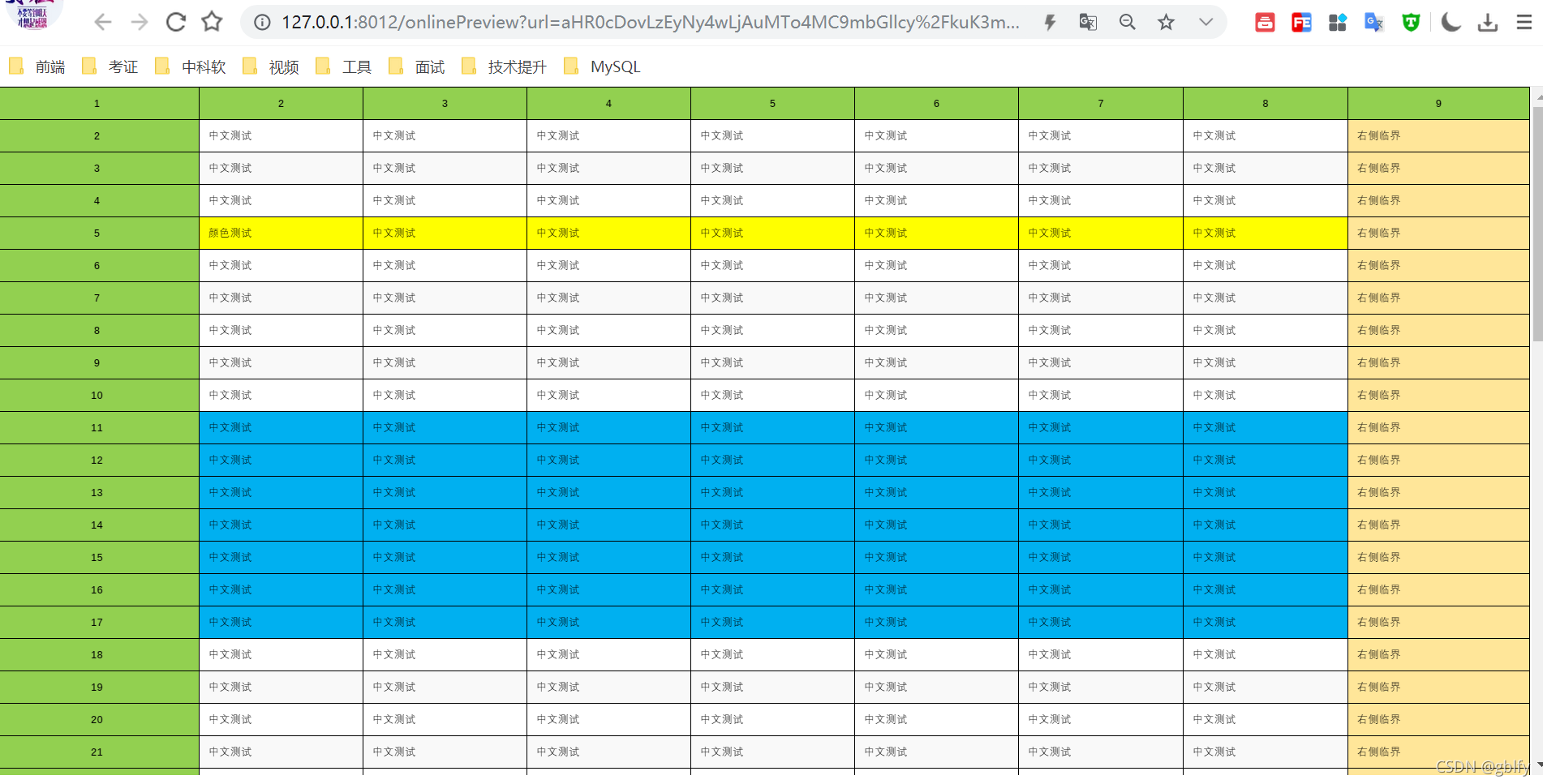Open the 考证 bookmark folder
This screenshot has width=1543, height=784.
click(110, 66)
